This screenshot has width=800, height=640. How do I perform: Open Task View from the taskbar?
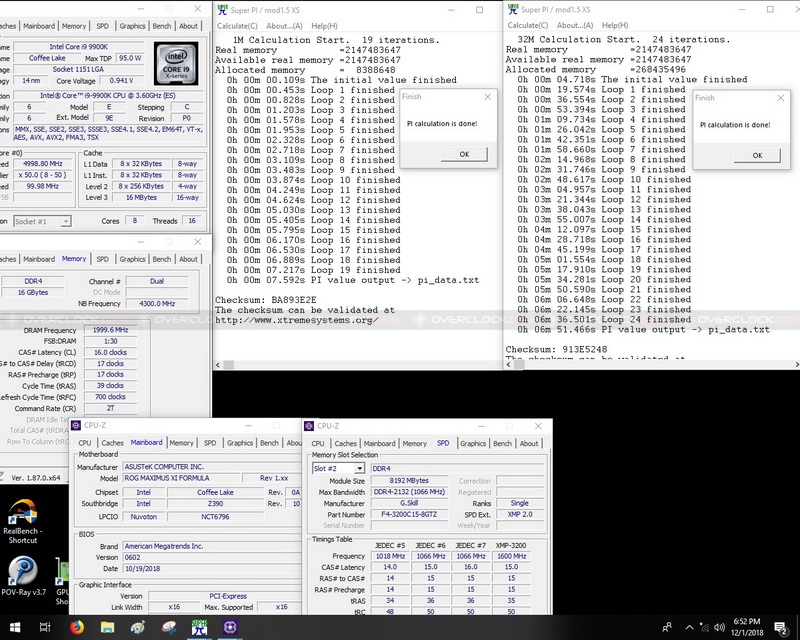(45, 627)
